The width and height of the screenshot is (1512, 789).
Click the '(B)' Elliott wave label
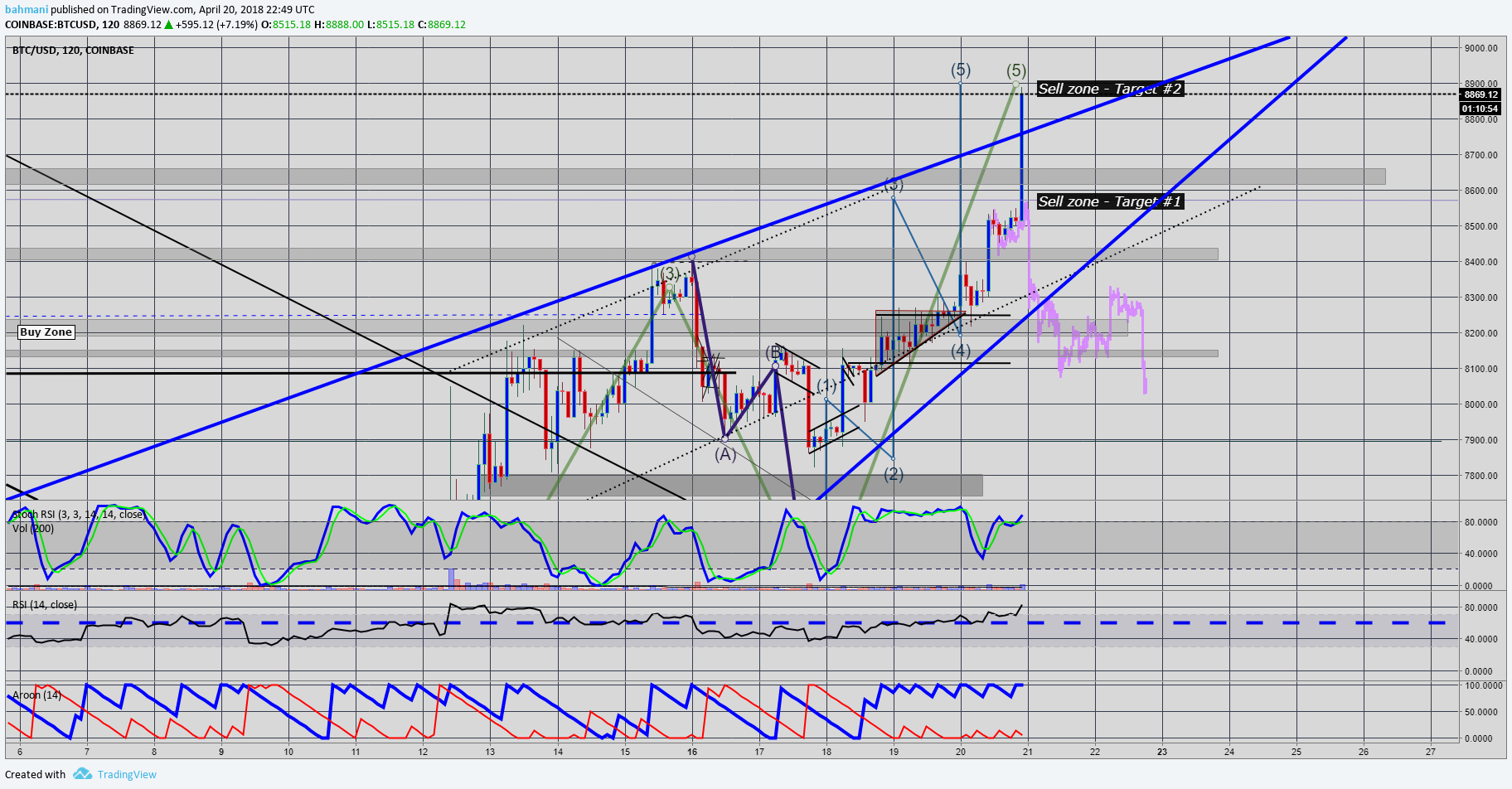(773, 352)
